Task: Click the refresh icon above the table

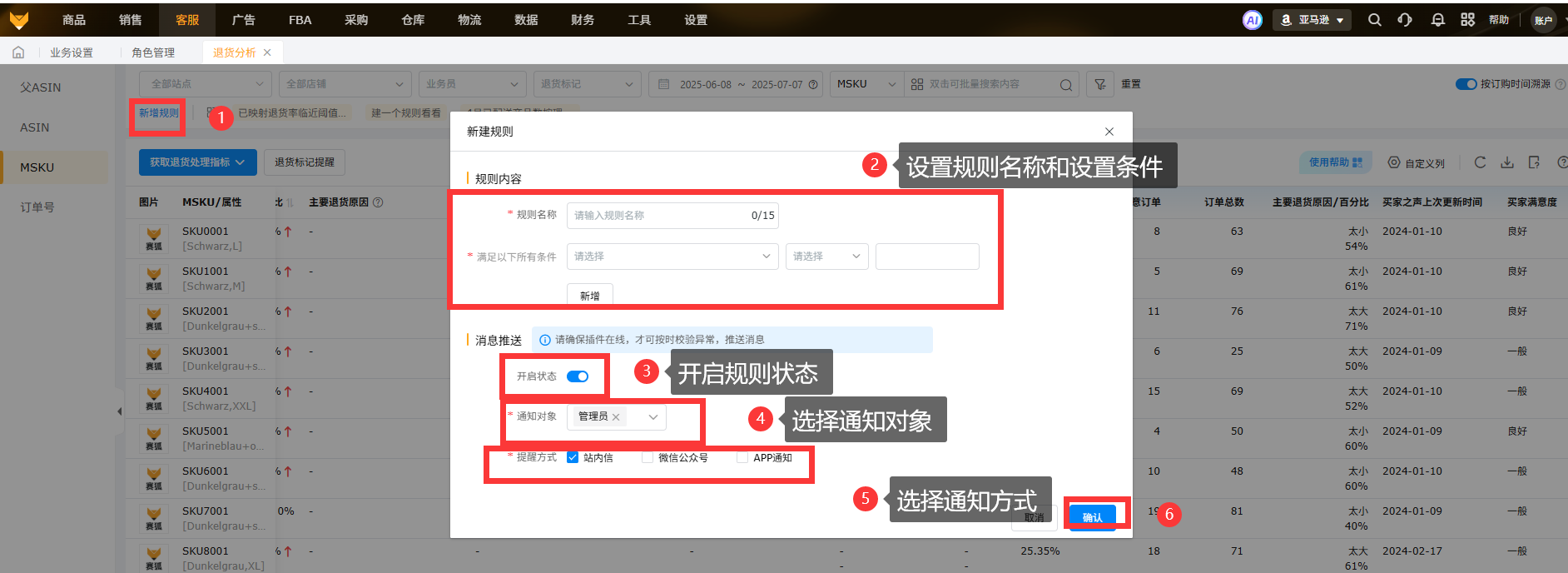Action: coord(1480,162)
